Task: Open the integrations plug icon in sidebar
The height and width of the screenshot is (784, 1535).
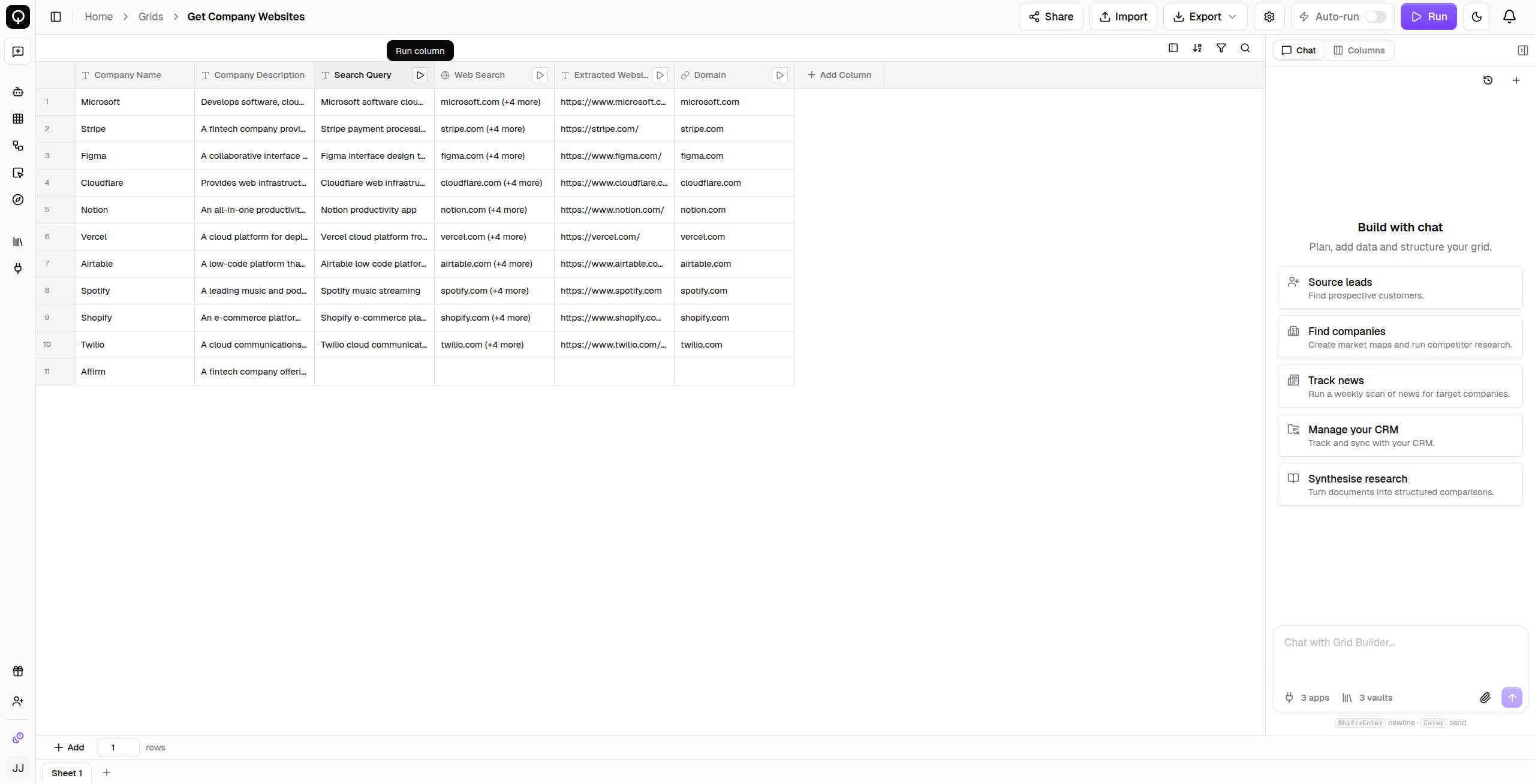Action: point(18,269)
